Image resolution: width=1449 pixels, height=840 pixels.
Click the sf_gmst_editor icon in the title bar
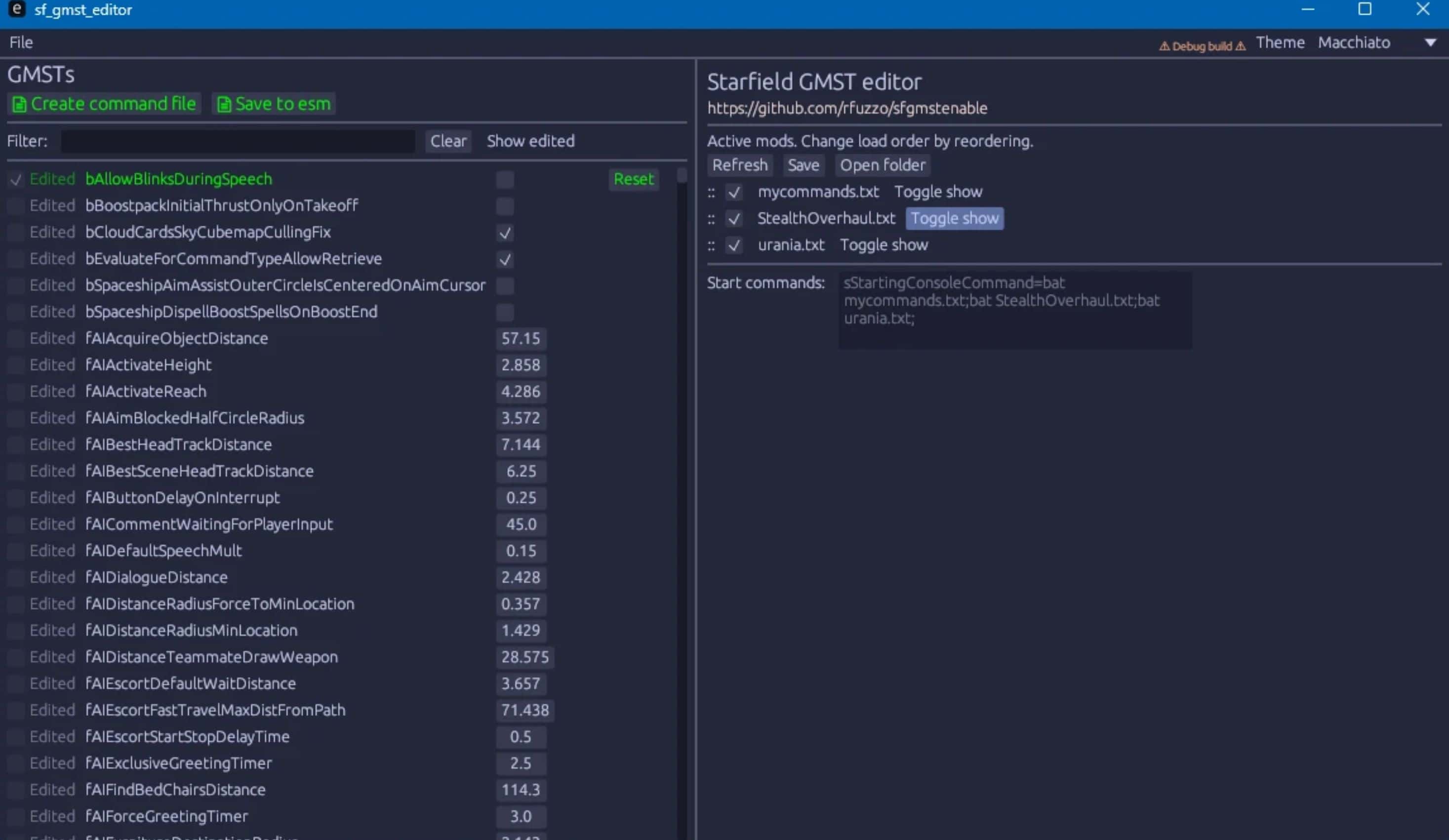point(16,10)
